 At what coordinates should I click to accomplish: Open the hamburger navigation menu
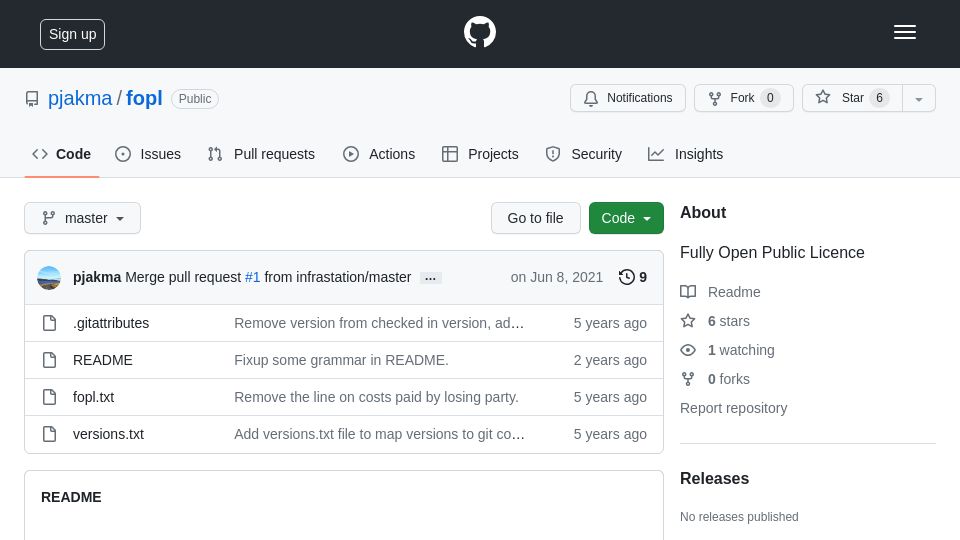click(x=904, y=32)
